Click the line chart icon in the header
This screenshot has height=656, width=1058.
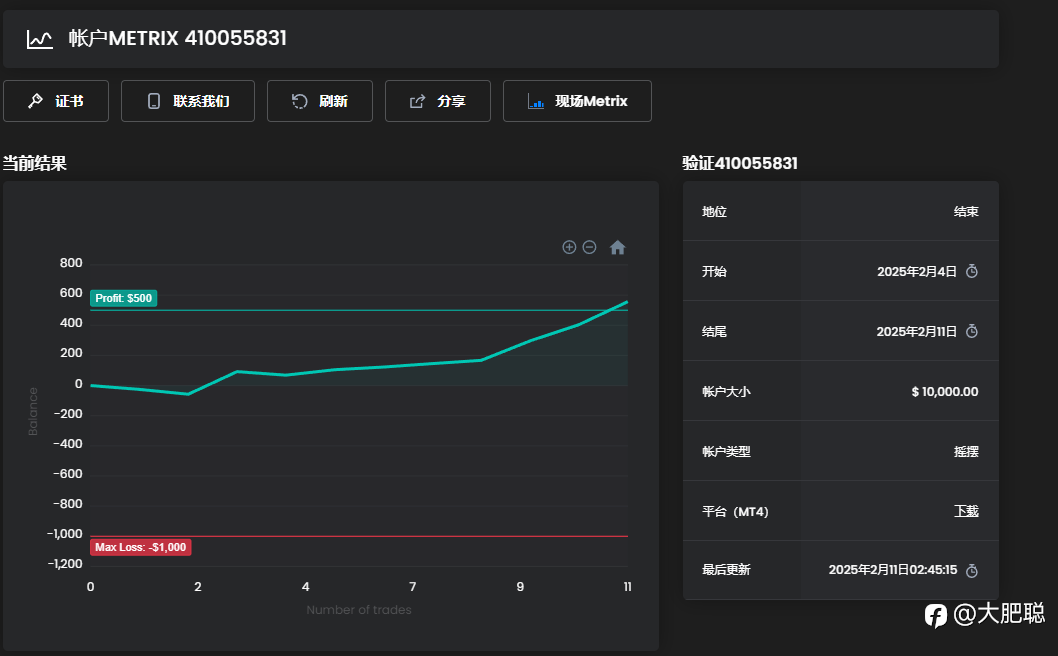point(40,38)
